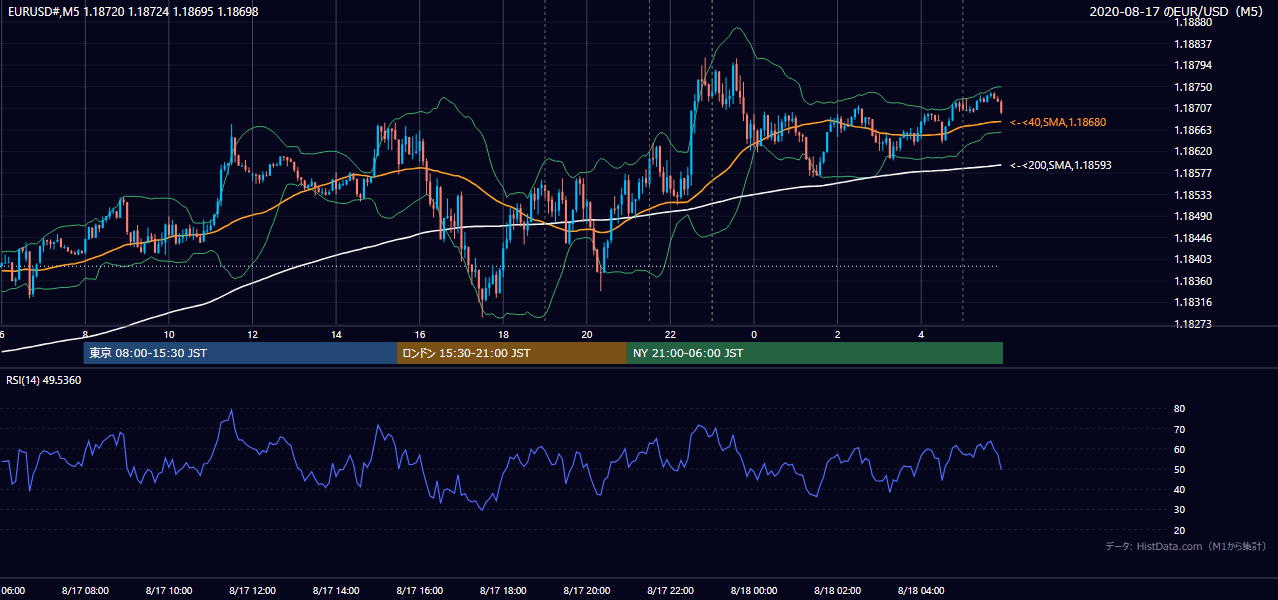Image resolution: width=1278 pixels, height=600 pixels.
Task: Click price axis value 1.18577
Action: tap(1194, 173)
